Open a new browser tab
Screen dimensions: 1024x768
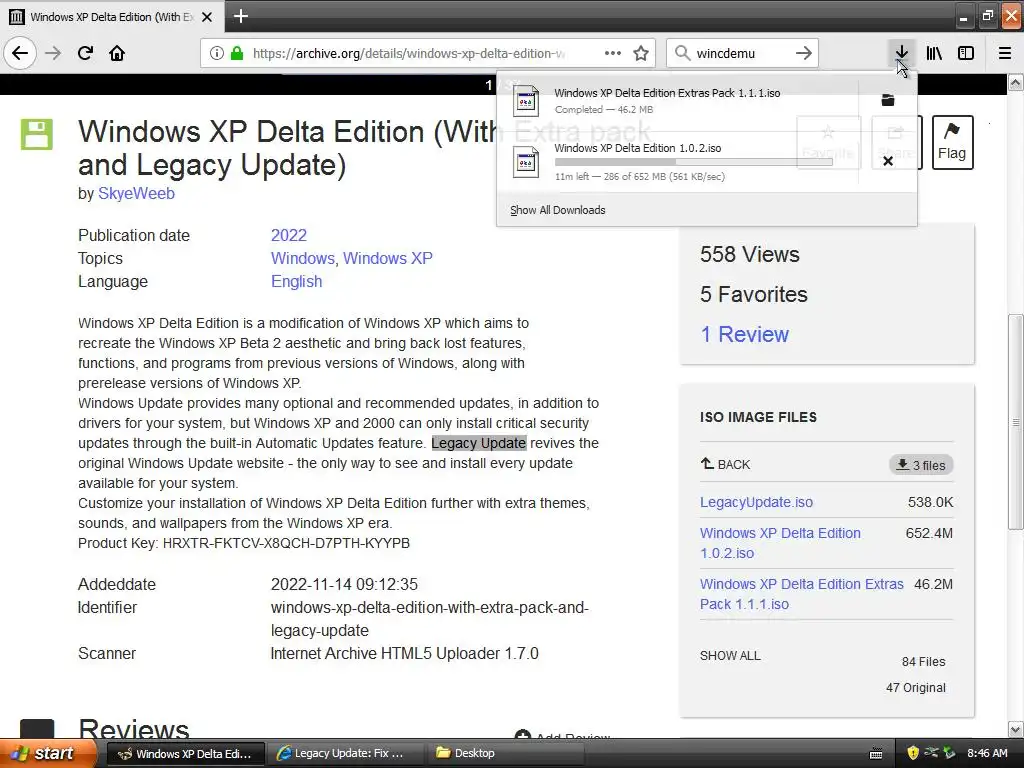pos(240,16)
